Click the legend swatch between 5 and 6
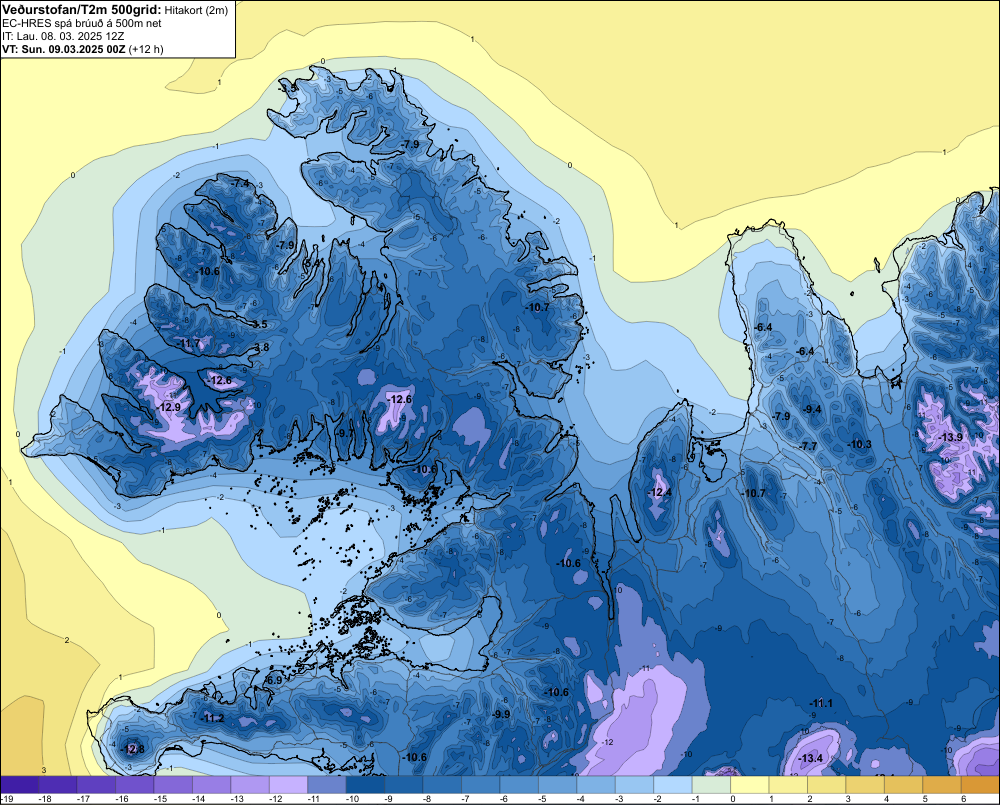1000x805 pixels. [941, 785]
